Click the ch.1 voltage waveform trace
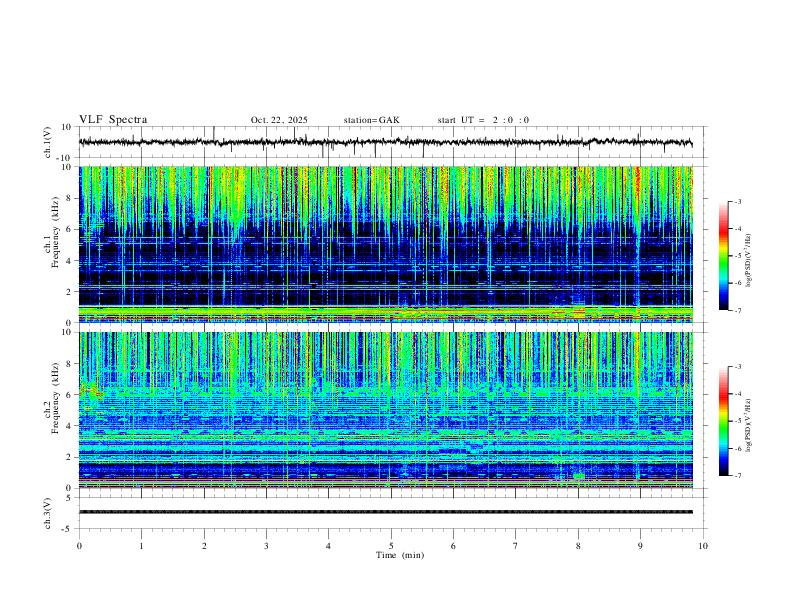The image size is (792, 612). [x=385, y=142]
